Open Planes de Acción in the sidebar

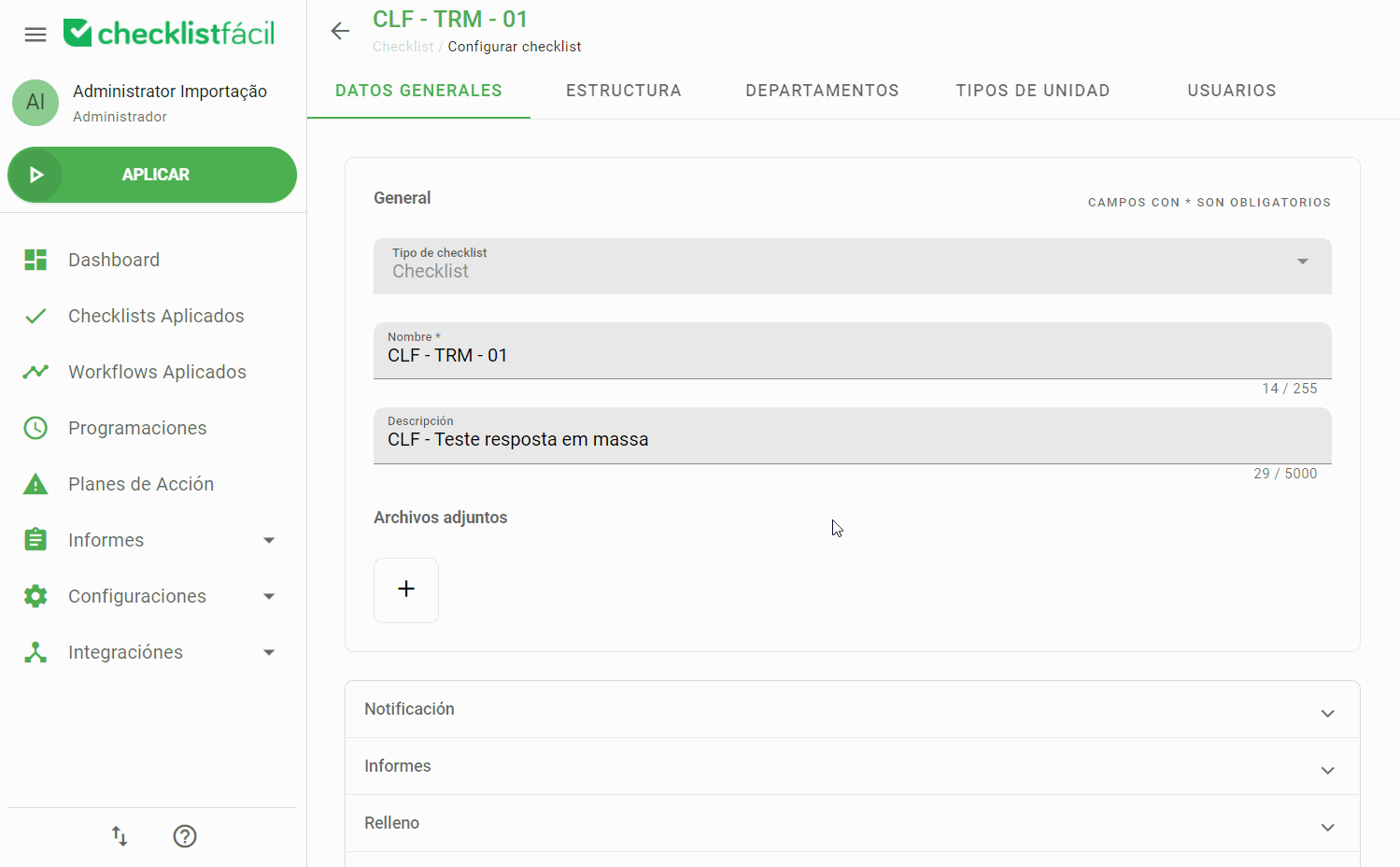pos(141,484)
